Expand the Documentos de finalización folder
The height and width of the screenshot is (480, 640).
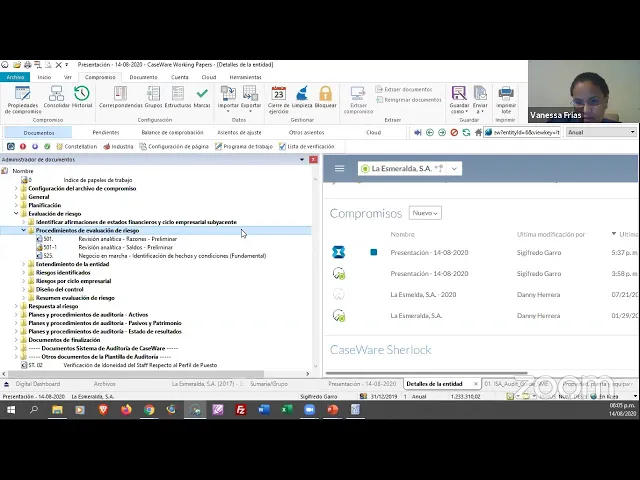click(16, 340)
